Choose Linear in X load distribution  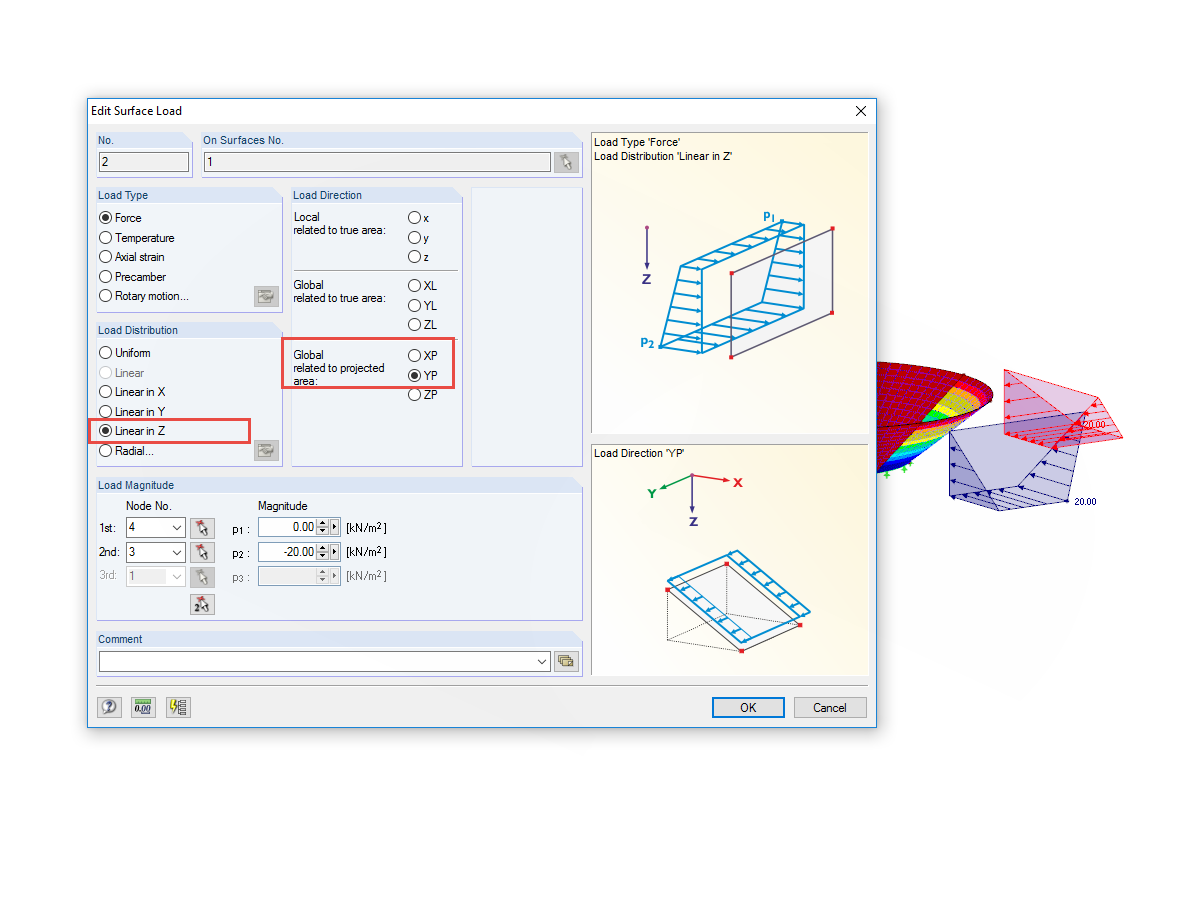104,391
